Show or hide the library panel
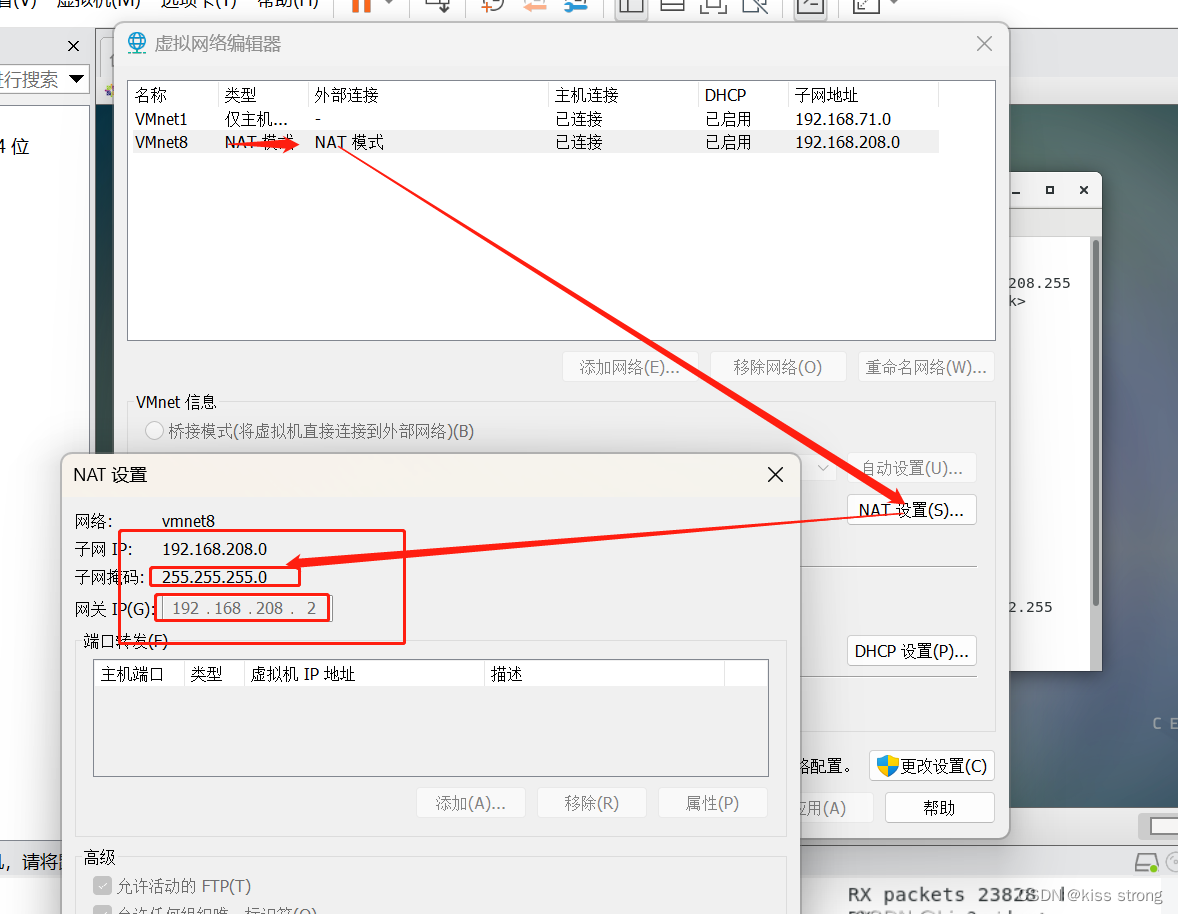The height and width of the screenshot is (914, 1178). [631, 5]
